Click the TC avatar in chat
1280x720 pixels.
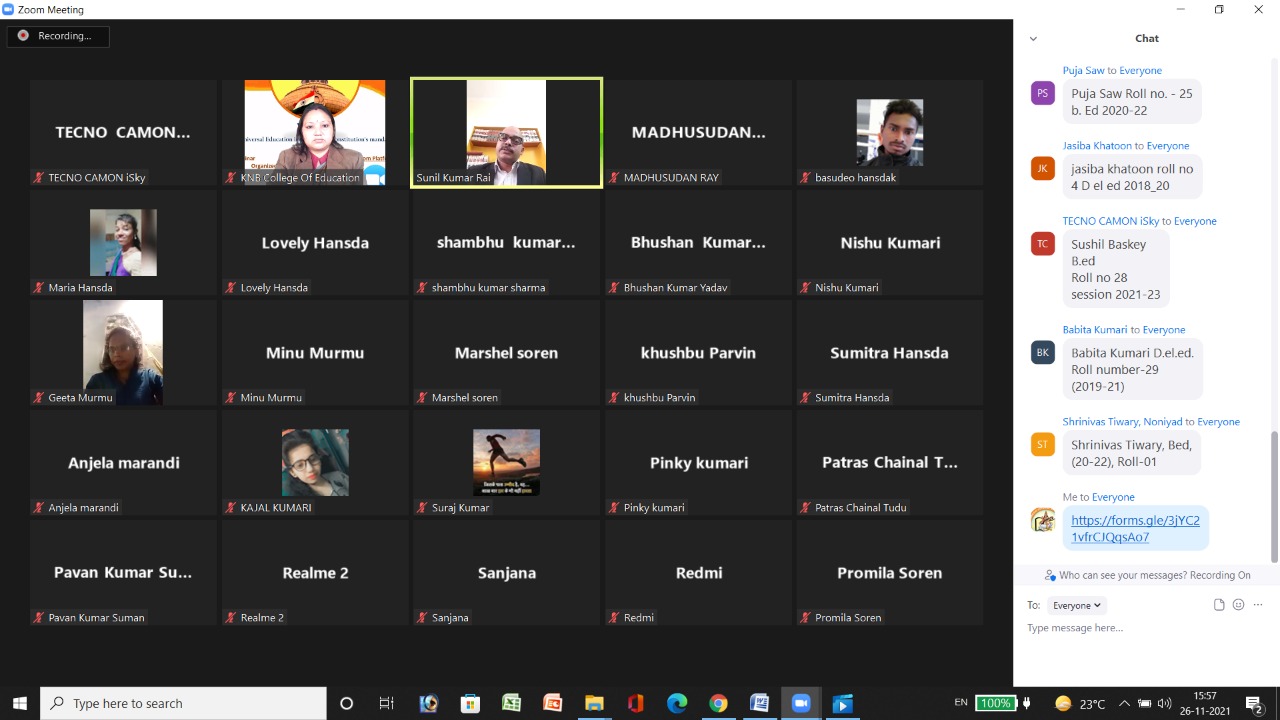[1042, 243]
